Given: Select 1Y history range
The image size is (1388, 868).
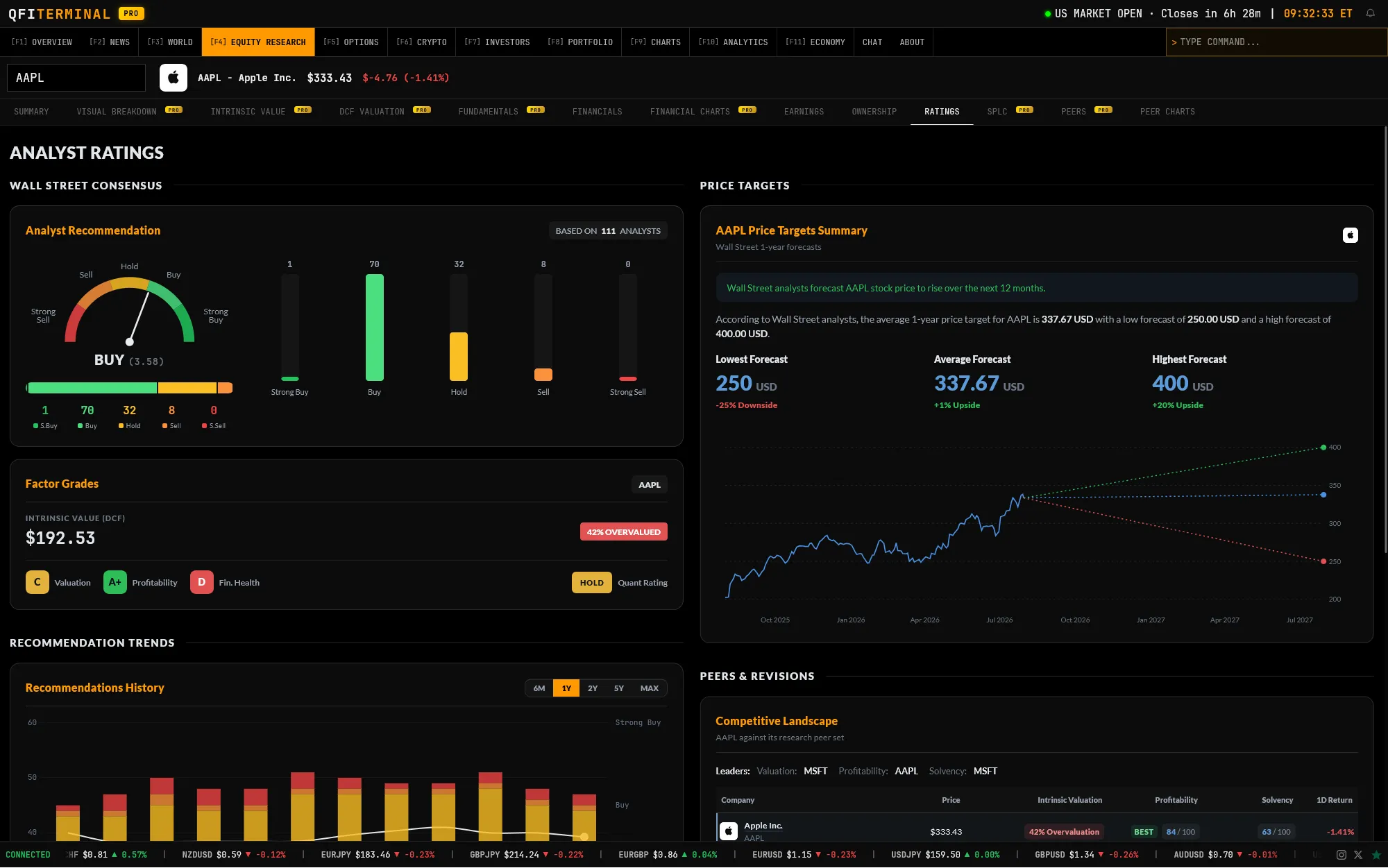Looking at the screenshot, I should coord(566,688).
